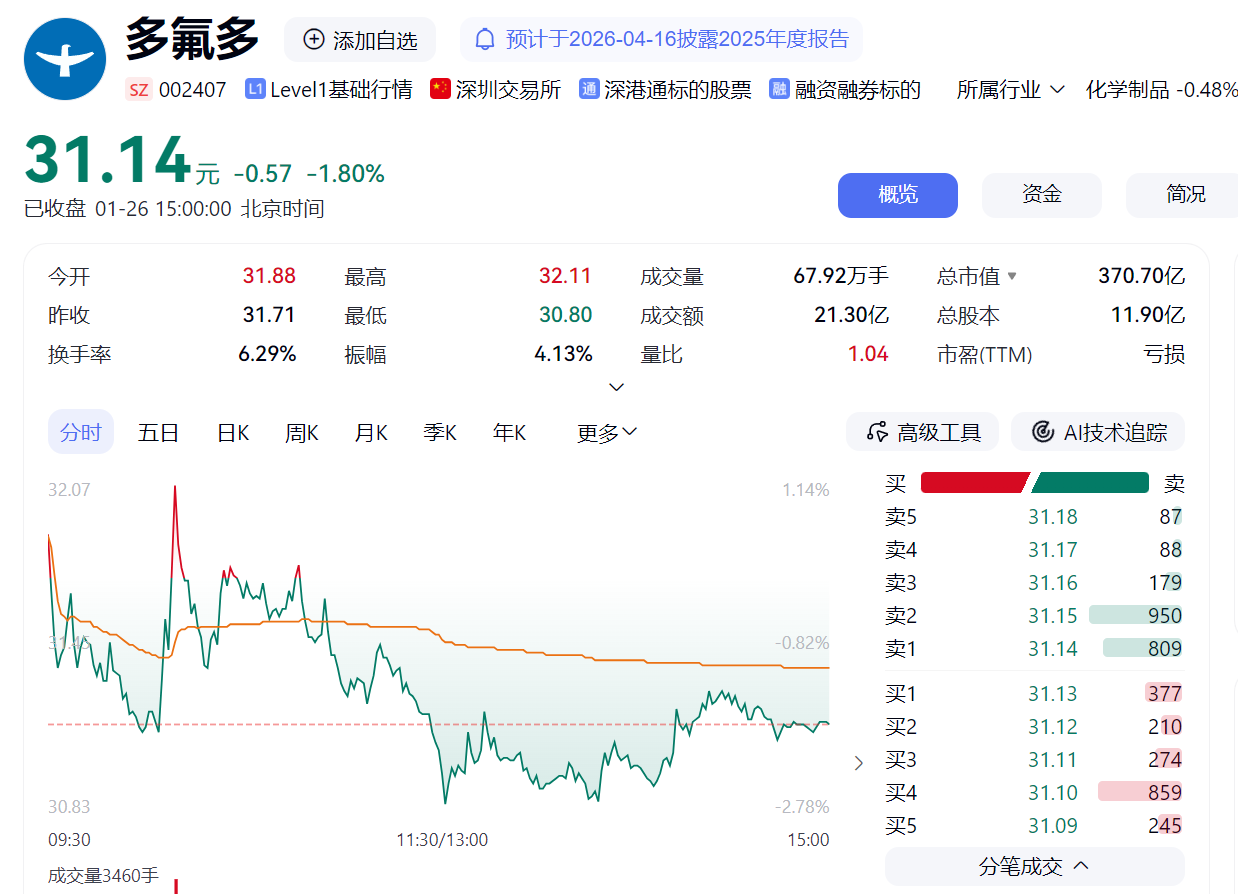This screenshot has width=1238, height=894.
Task: Click the 融 badge for 融资融券标的
Action: pyautogui.click(x=779, y=89)
